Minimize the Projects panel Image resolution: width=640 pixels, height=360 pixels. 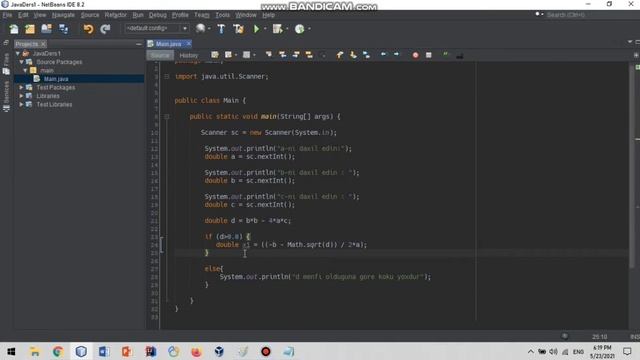tap(139, 44)
